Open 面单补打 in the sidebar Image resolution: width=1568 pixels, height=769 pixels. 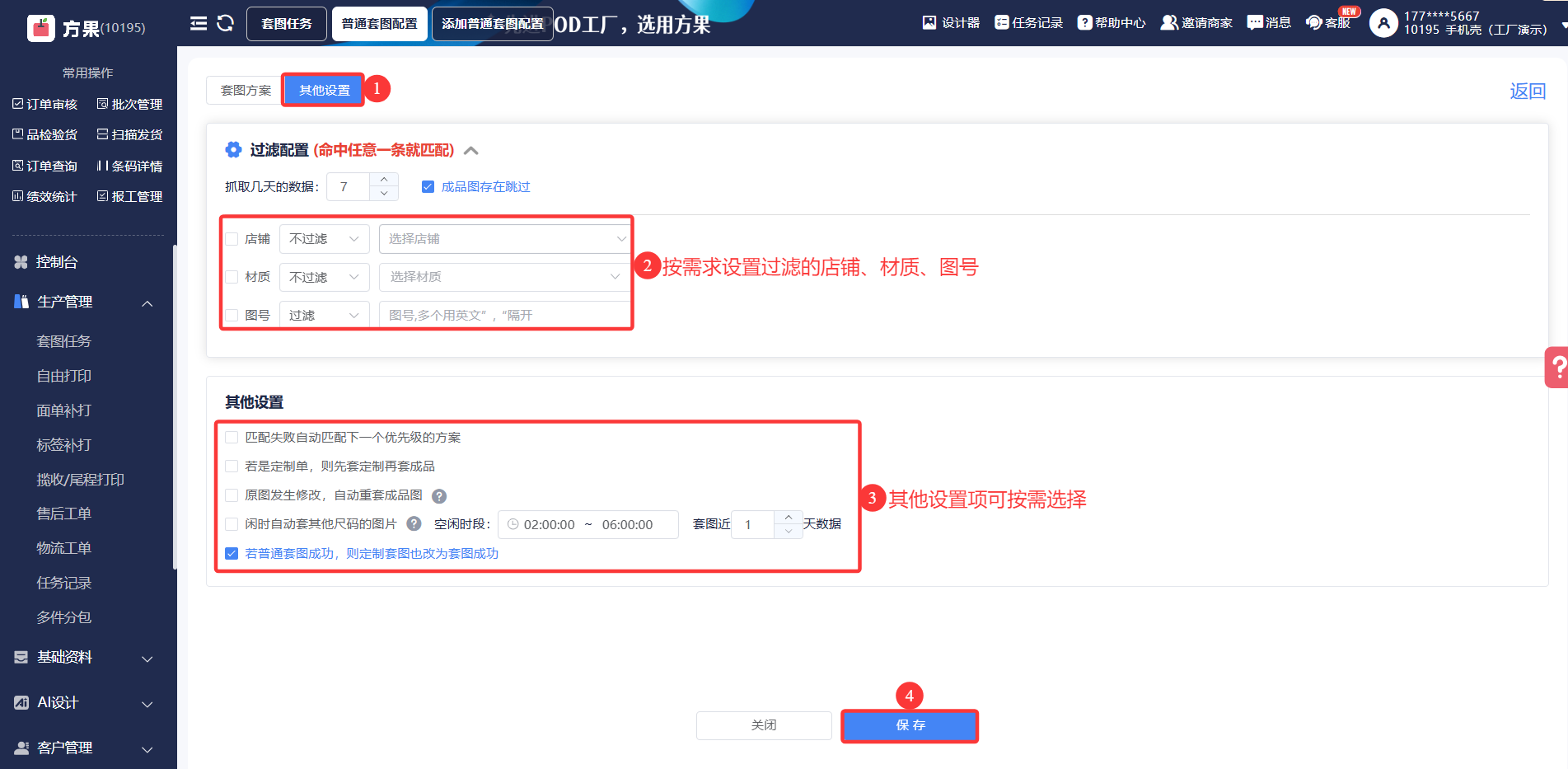coord(64,410)
